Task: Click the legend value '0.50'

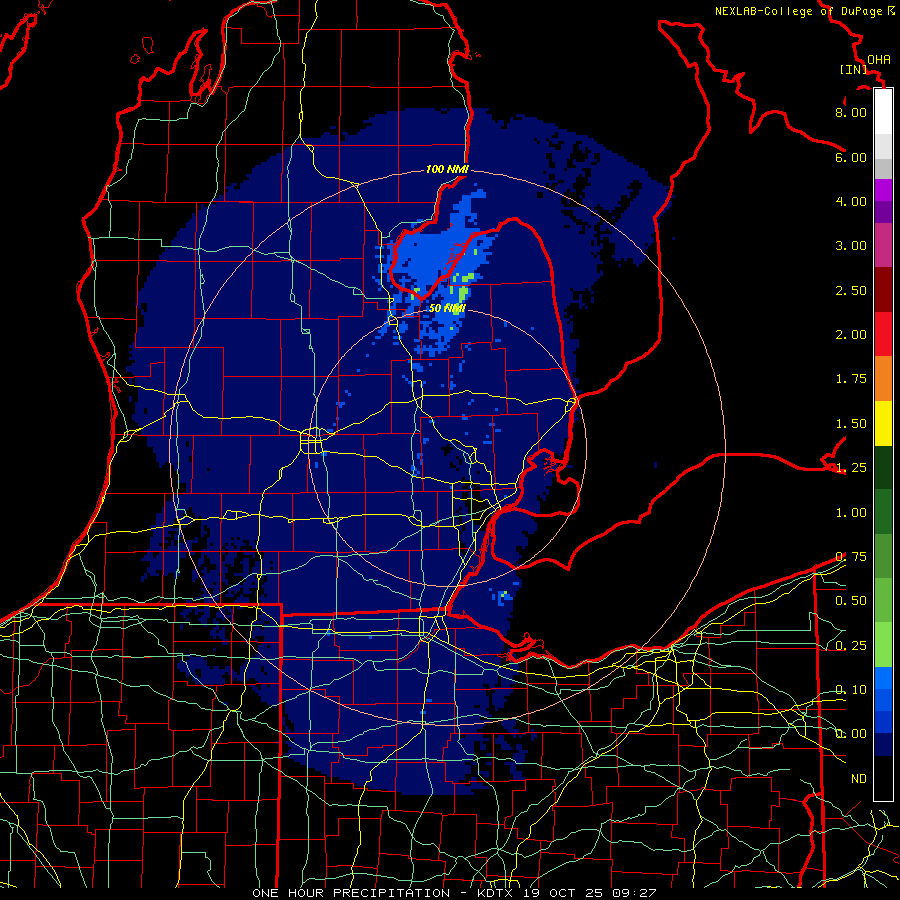Action: coord(851,600)
